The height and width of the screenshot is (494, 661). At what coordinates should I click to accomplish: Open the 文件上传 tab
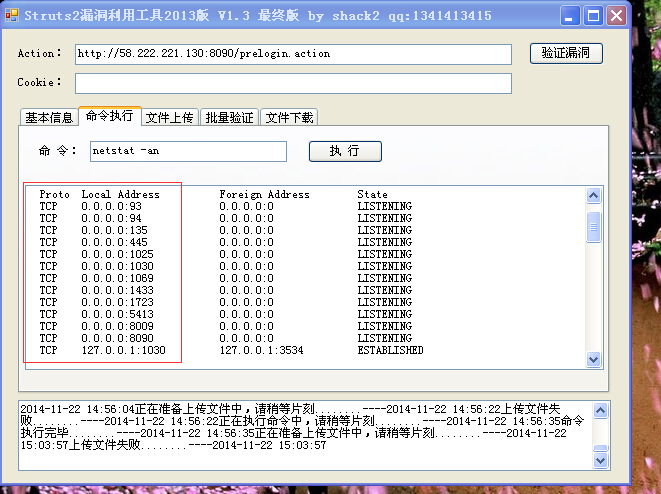click(169, 118)
